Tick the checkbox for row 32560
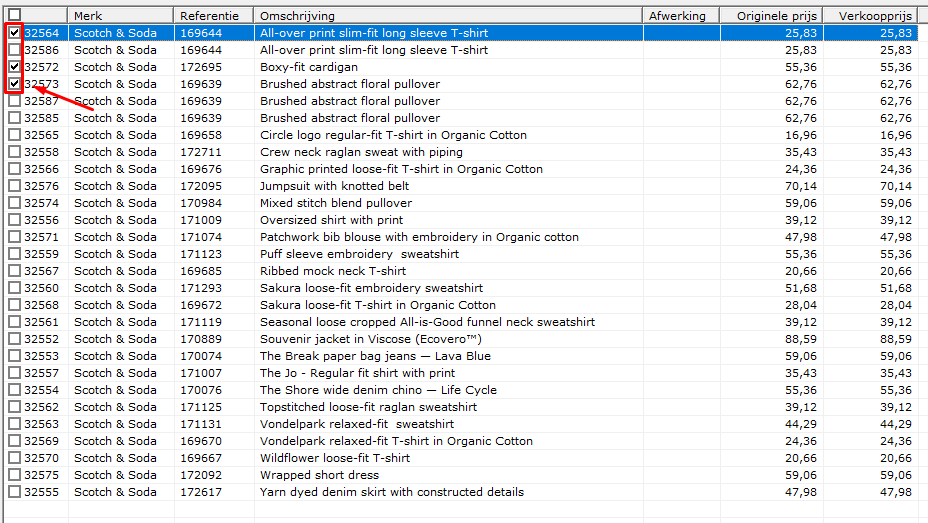The height and width of the screenshot is (523, 928). pos(15,288)
